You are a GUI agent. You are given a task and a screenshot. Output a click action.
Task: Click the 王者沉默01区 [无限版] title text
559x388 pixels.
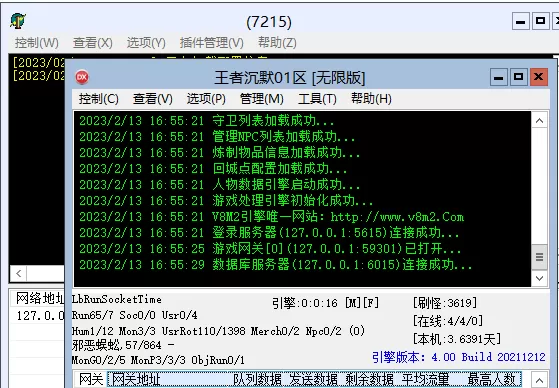click(x=289, y=78)
